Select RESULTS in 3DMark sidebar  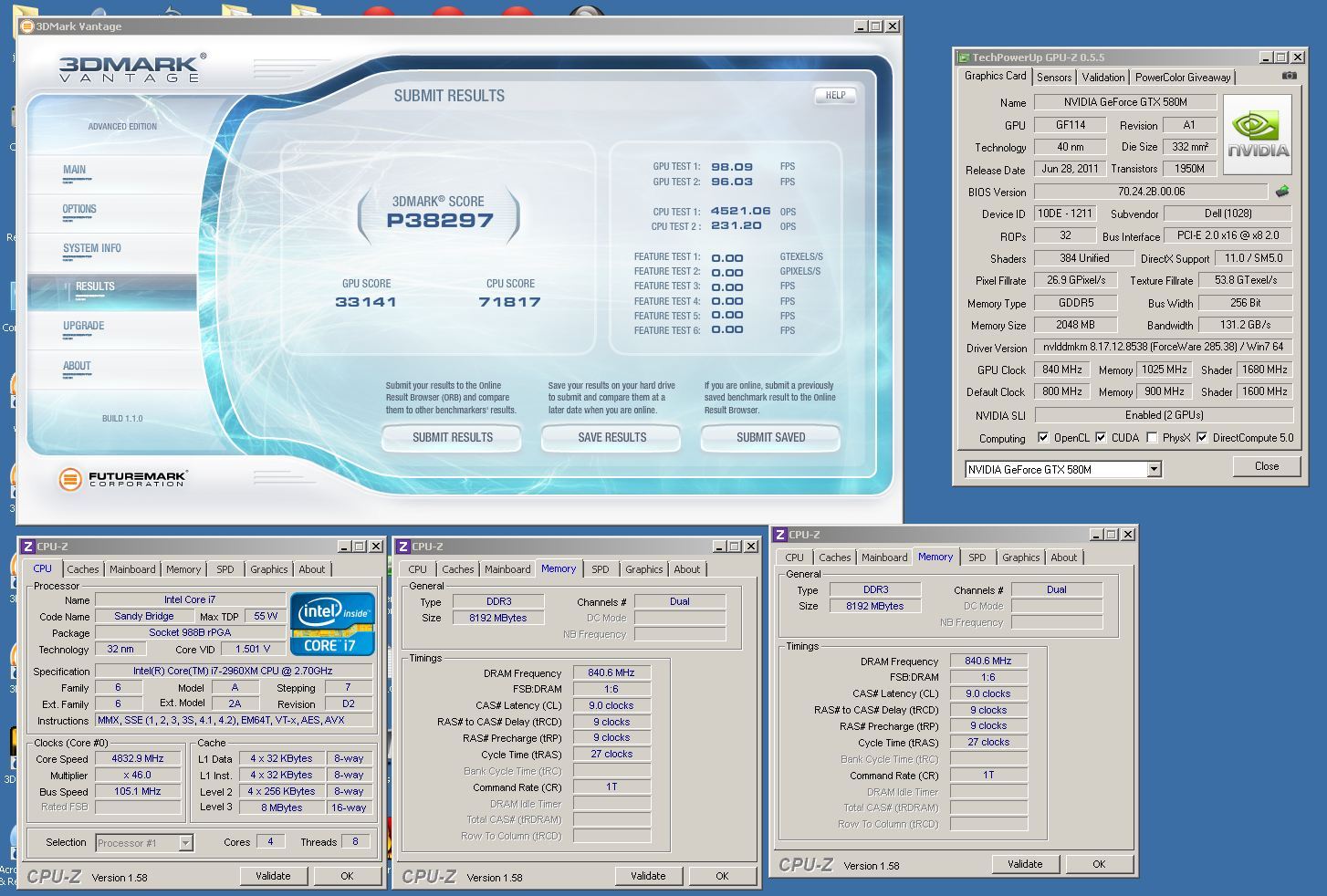(x=95, y=287)
